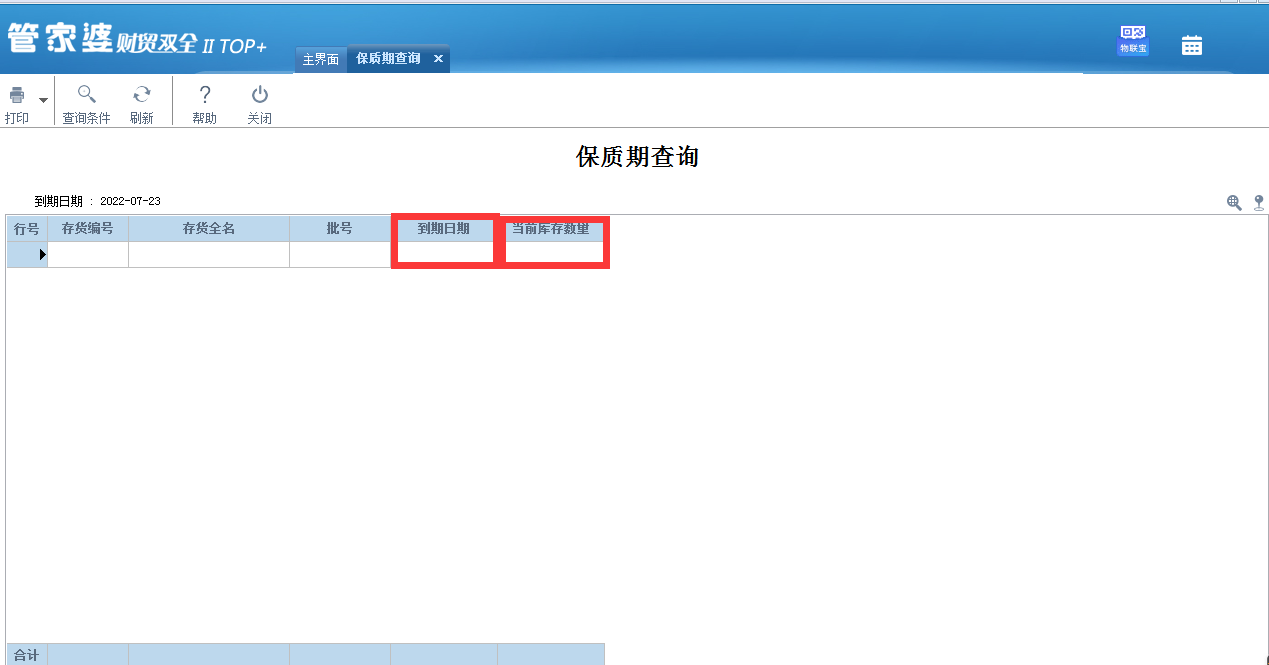Image resolution: width=1269 pixels, height=665 pixels.
Task: Click the 存货全名 column header
Action: 209,228
